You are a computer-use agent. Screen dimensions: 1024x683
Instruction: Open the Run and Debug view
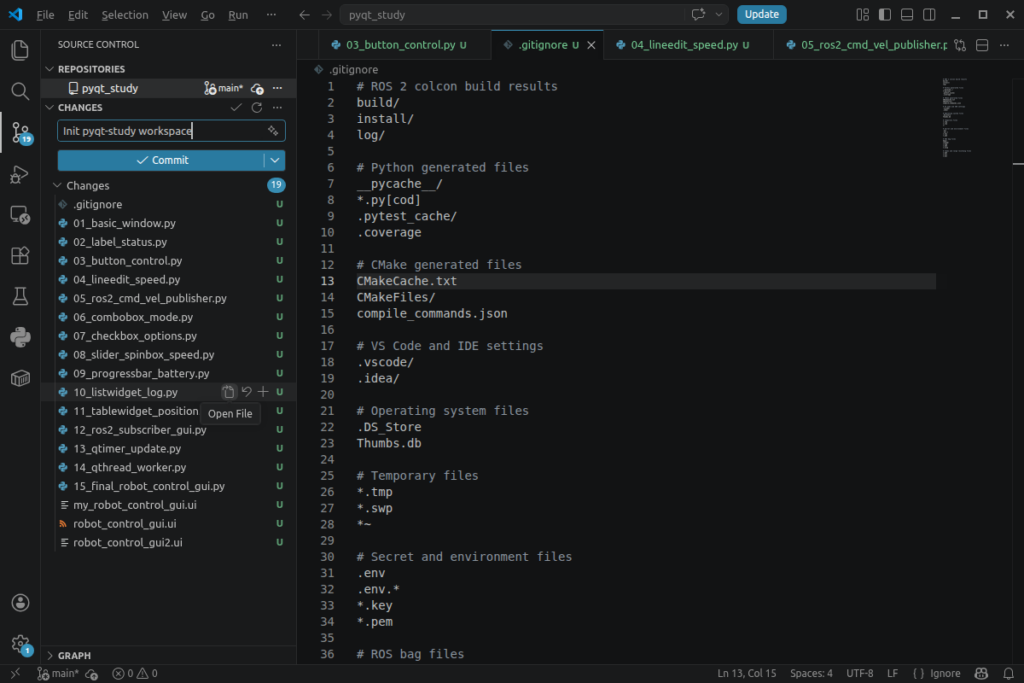20,174
